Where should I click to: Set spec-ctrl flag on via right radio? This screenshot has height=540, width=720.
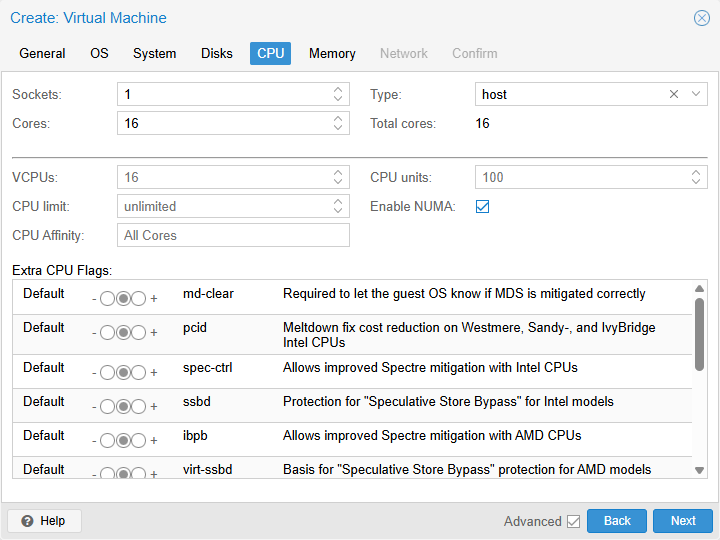tap(139, 373)
